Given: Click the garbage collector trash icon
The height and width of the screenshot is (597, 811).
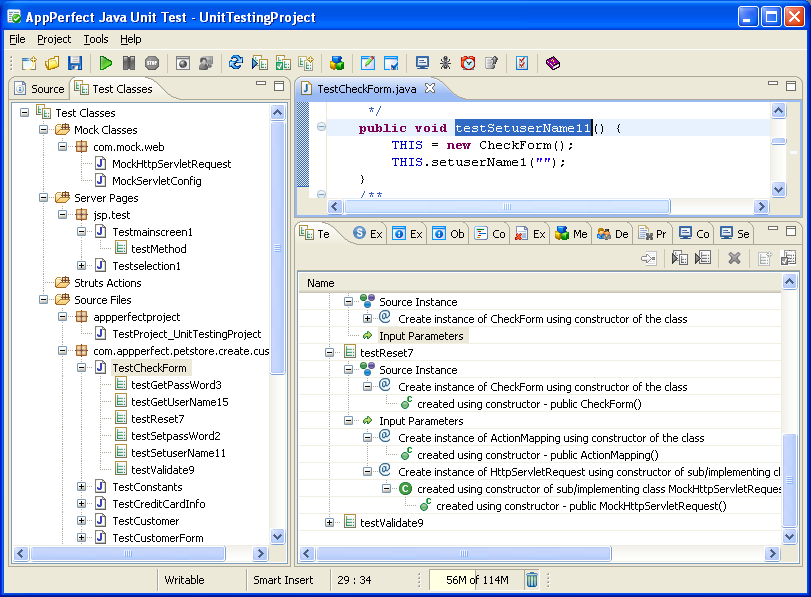Looking at the screenshot, I should (x=532, y=579).
